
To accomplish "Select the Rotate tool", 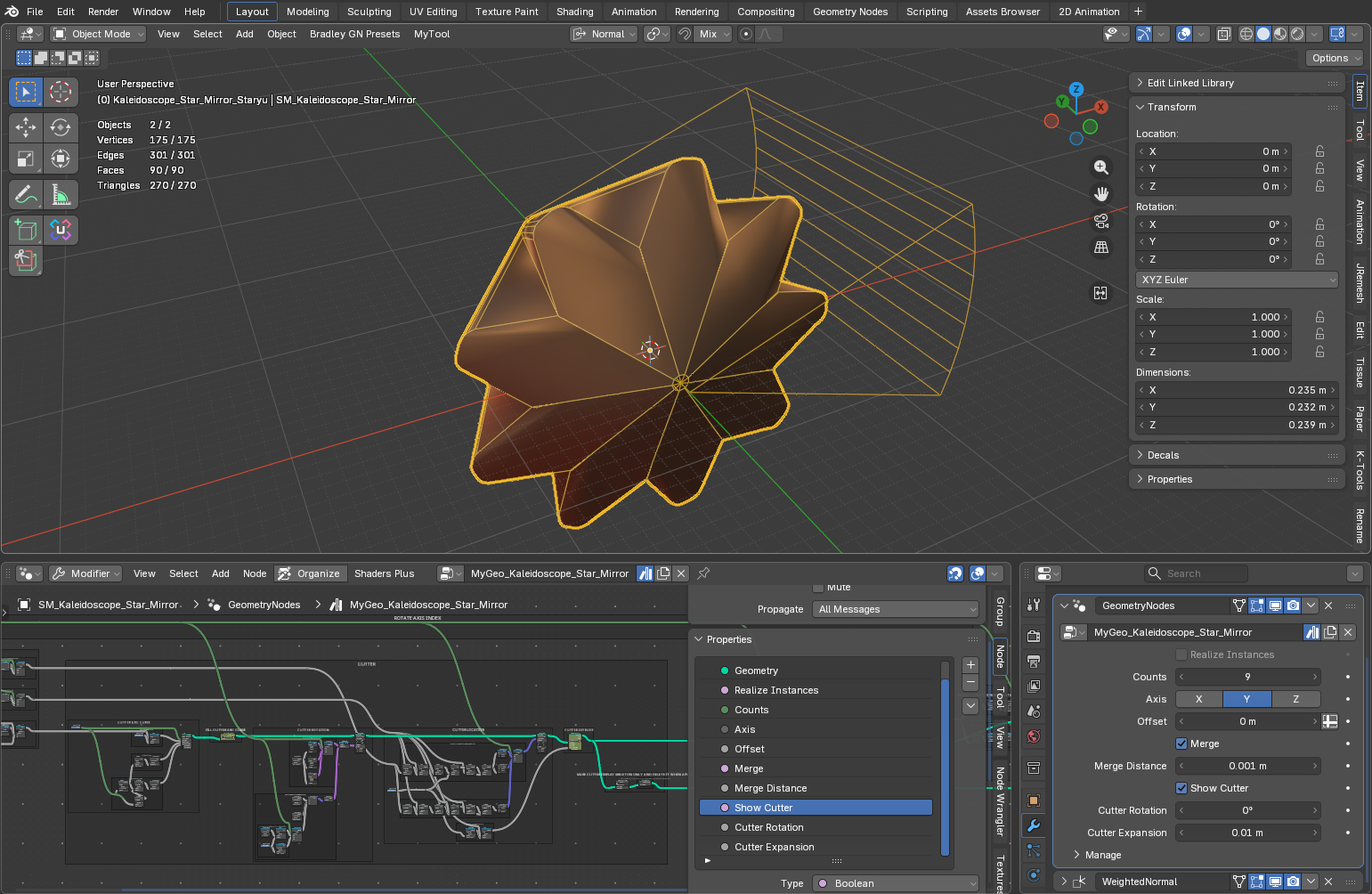I will tap(61, 127).
